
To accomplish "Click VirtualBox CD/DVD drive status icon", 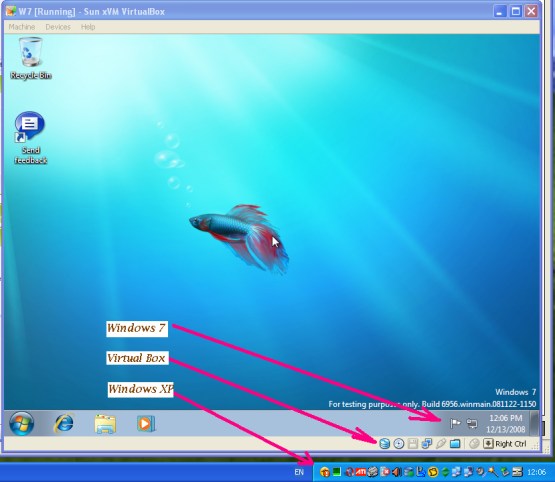I will pyautogui.click(x=399, y=444).
